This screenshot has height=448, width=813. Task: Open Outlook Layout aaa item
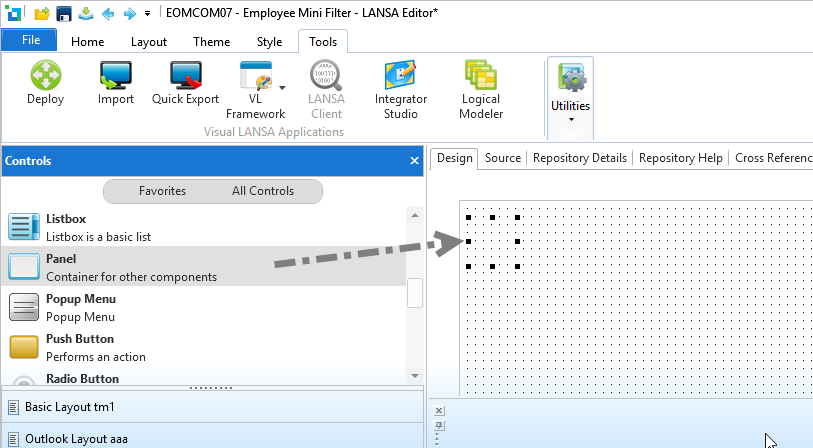(213, 438)
